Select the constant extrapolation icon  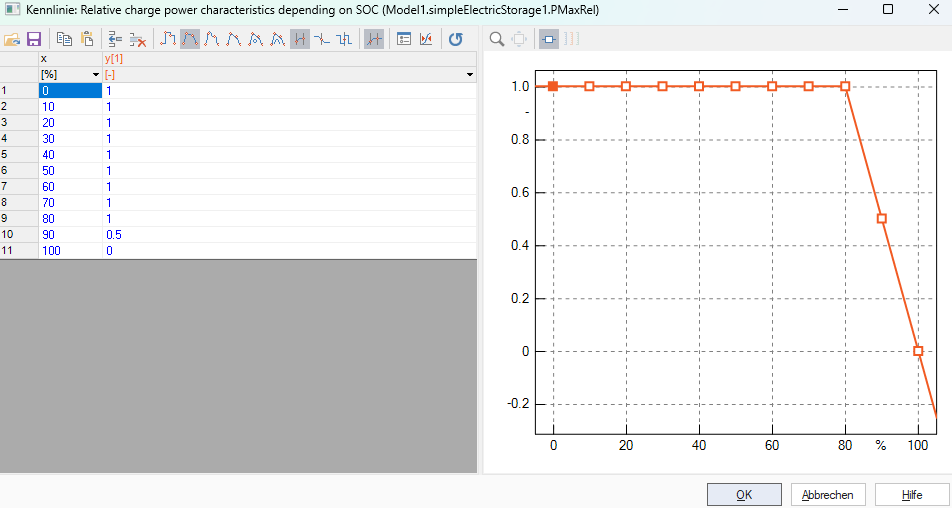(322, 39)
